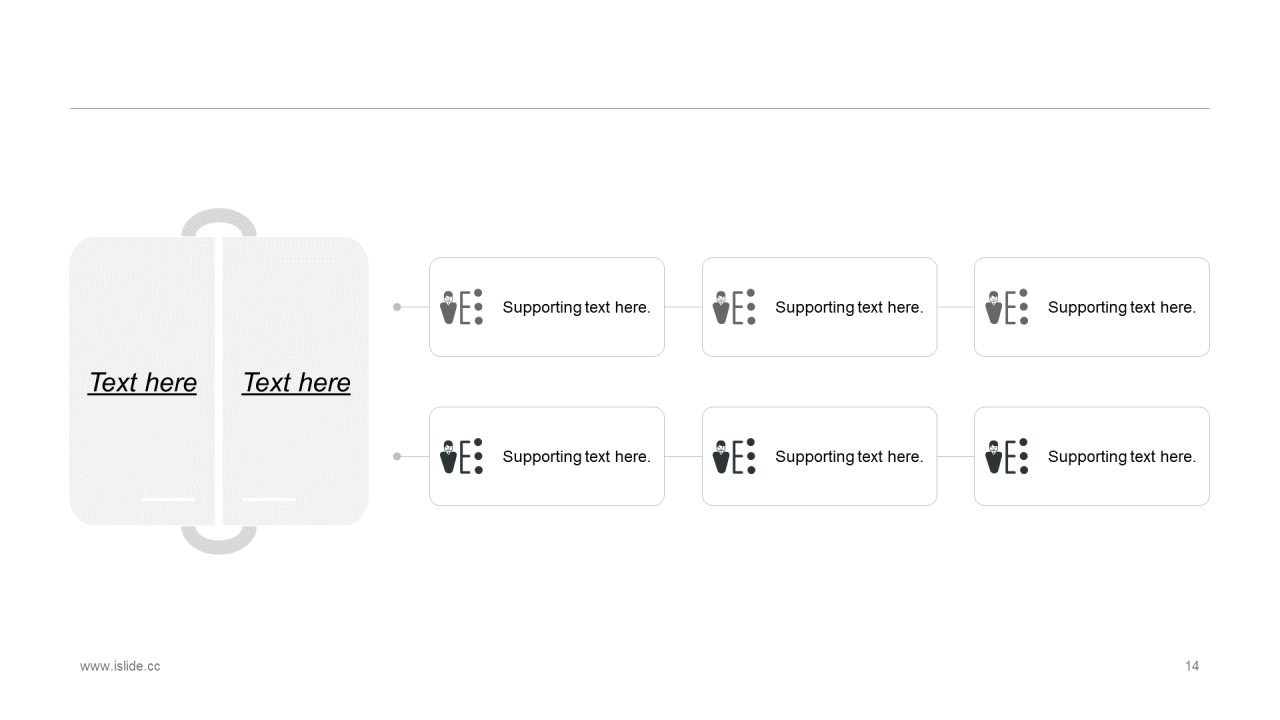Select the left underlined "Text here" heading
The image size is (1280, 720).
tap(142, 383)
